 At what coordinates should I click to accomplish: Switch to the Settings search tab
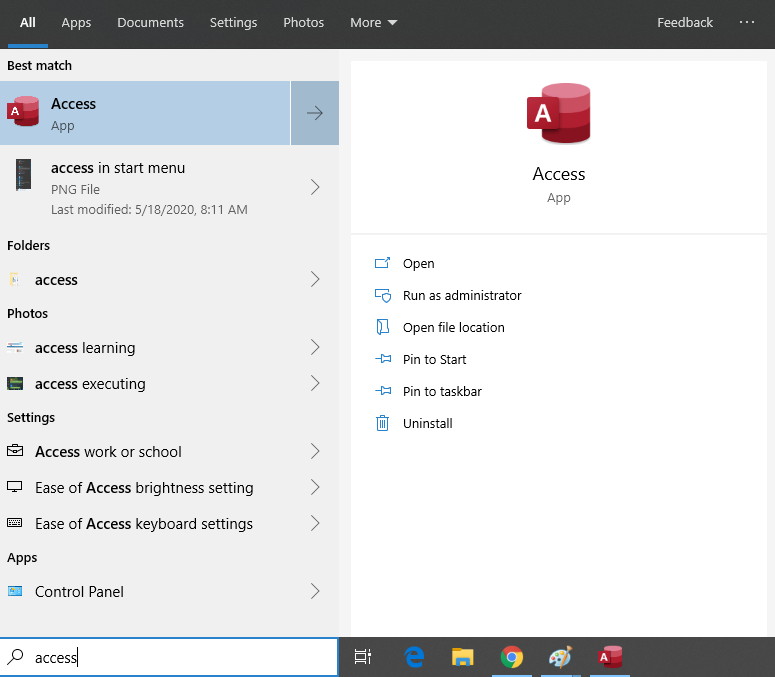tap(233, 22)
